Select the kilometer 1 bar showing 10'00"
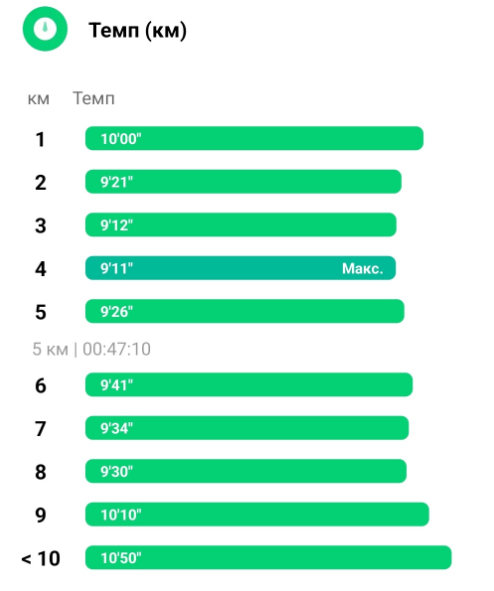 [x=254, y=138]
